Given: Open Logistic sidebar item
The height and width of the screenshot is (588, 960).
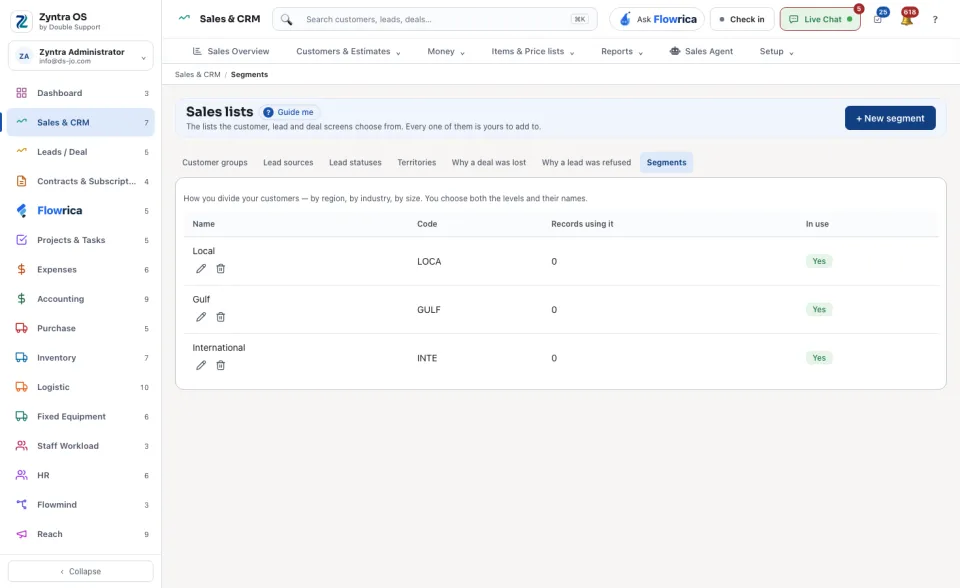Looking at the screenshot, I should (81, 387).
